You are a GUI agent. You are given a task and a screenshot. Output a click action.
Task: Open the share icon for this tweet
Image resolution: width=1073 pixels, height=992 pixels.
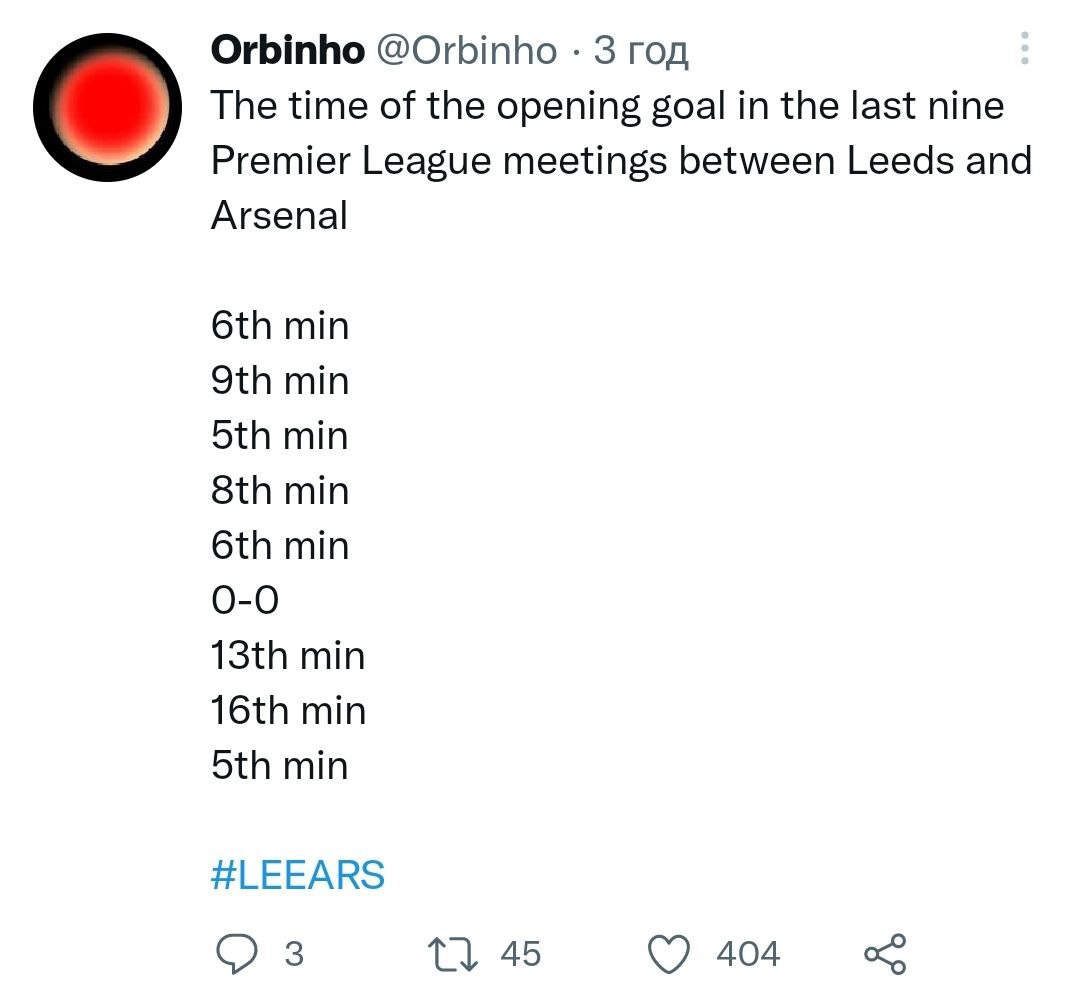coord(885,953)
